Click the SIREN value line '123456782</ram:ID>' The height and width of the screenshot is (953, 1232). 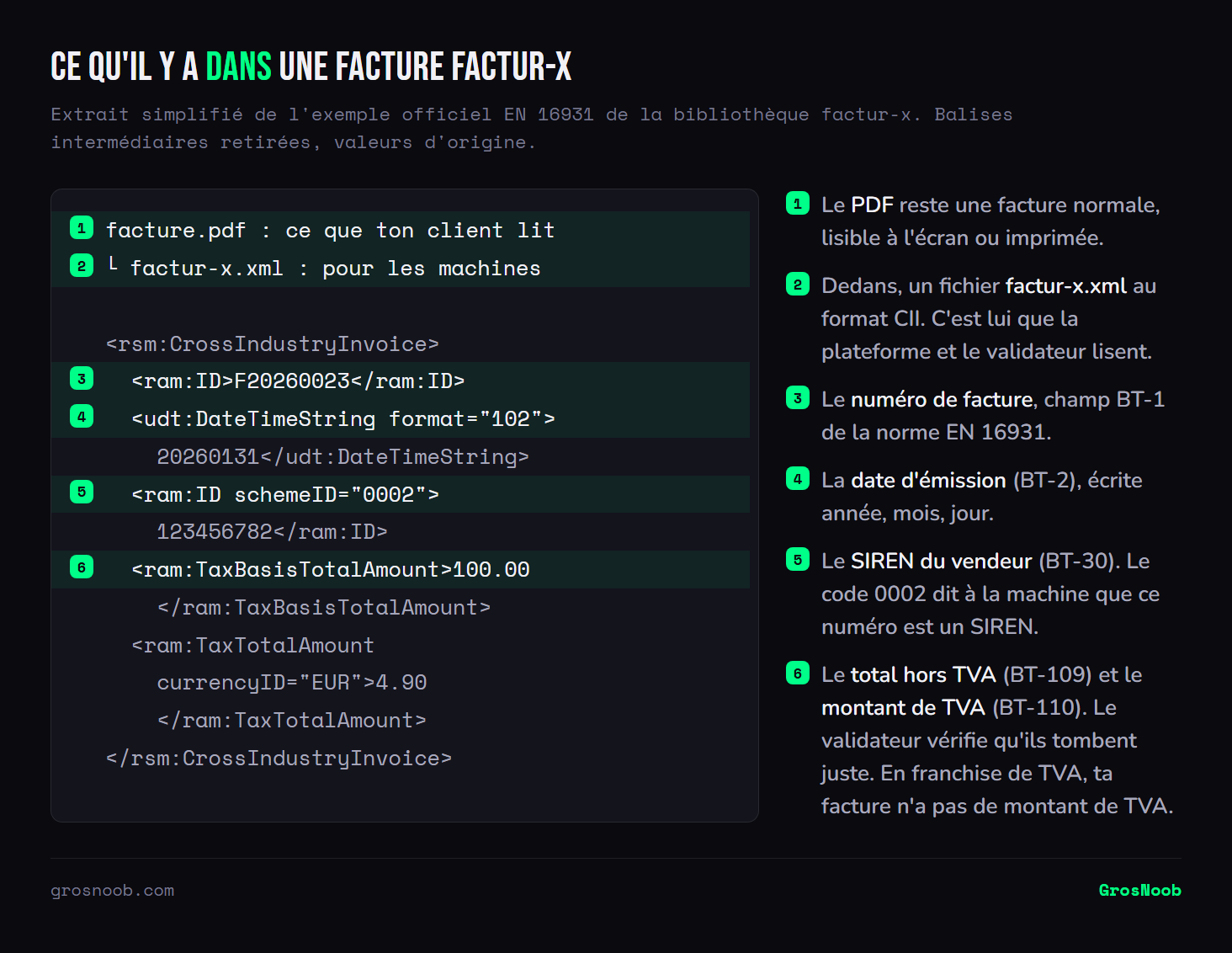273,531
